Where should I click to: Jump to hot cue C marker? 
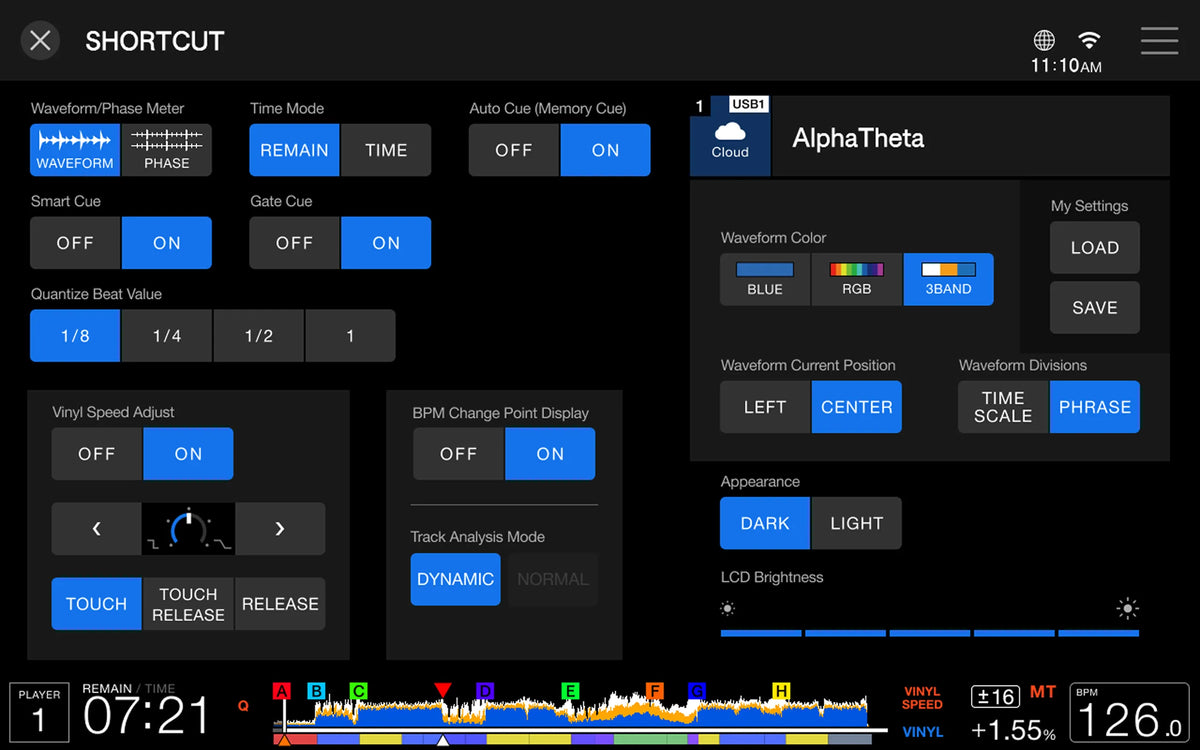click(359, 691)
